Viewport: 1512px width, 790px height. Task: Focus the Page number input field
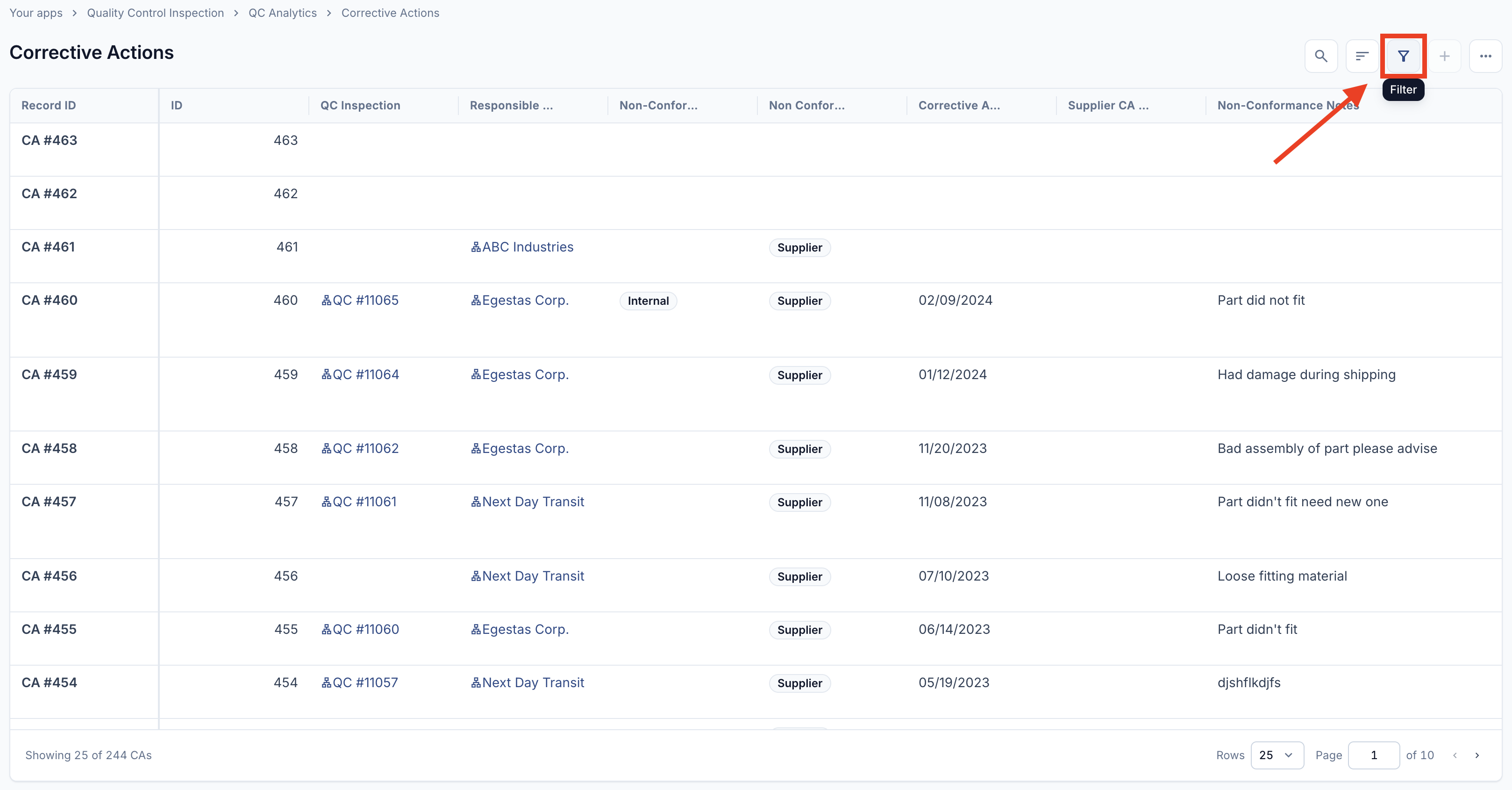[x=1374, y=755]
